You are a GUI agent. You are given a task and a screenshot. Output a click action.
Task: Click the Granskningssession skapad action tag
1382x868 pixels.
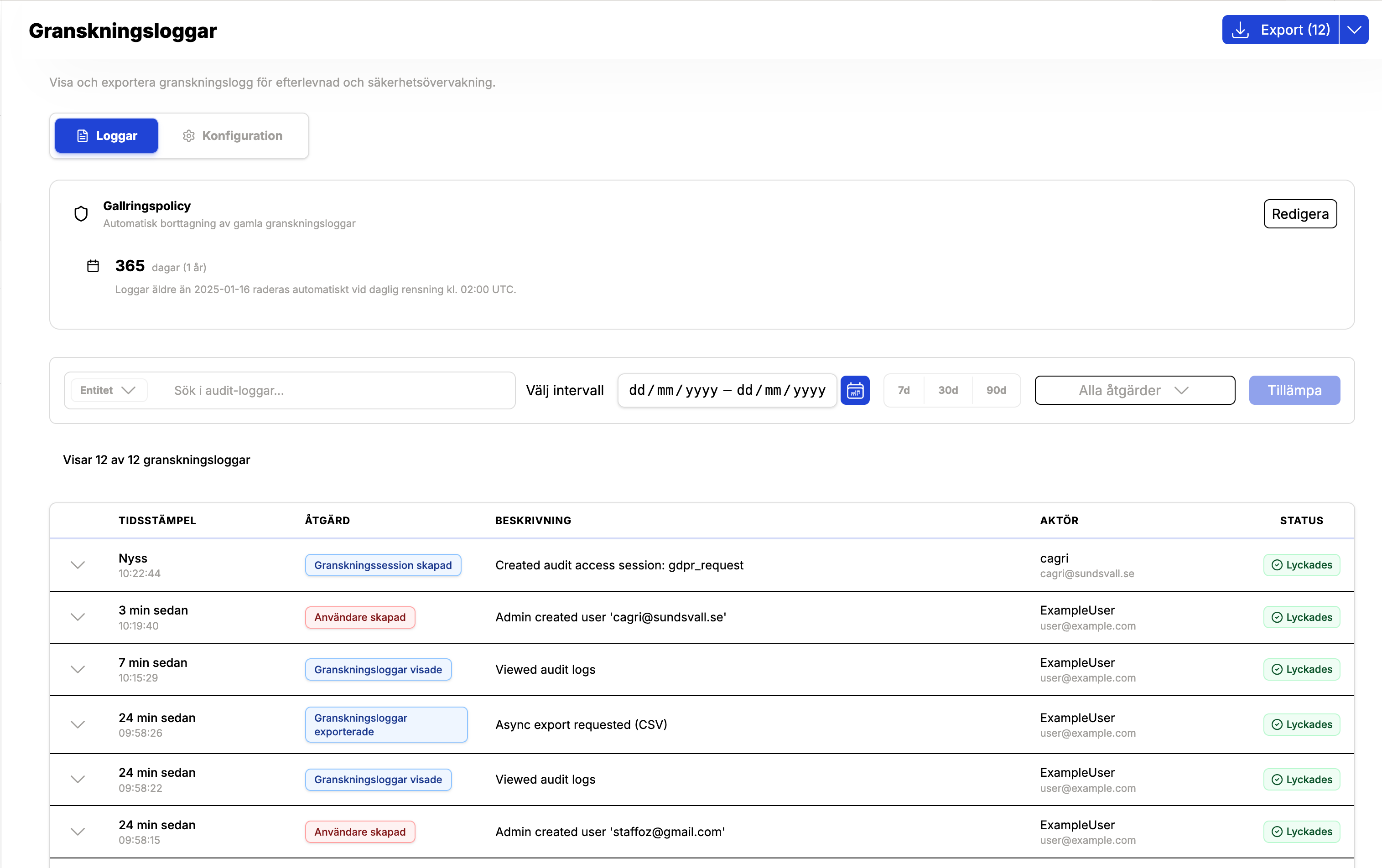(383, 565)
